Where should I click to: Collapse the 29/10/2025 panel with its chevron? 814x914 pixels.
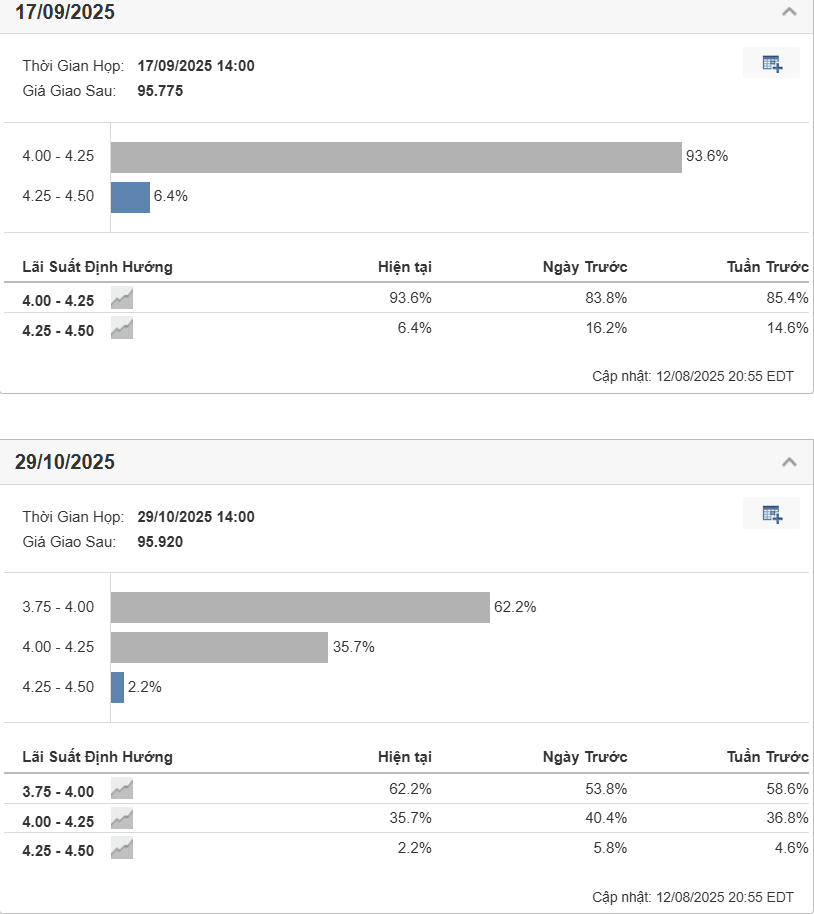[789, 462]
